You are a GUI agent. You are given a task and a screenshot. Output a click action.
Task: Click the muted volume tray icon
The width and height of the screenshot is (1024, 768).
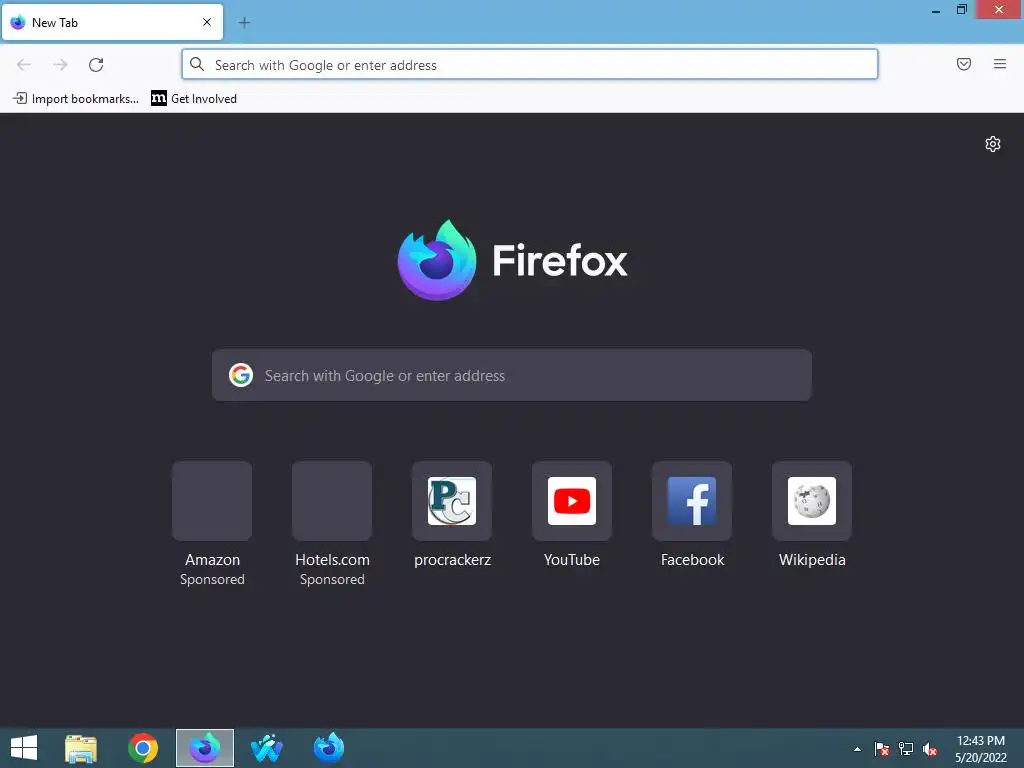[x=930, y=749]
